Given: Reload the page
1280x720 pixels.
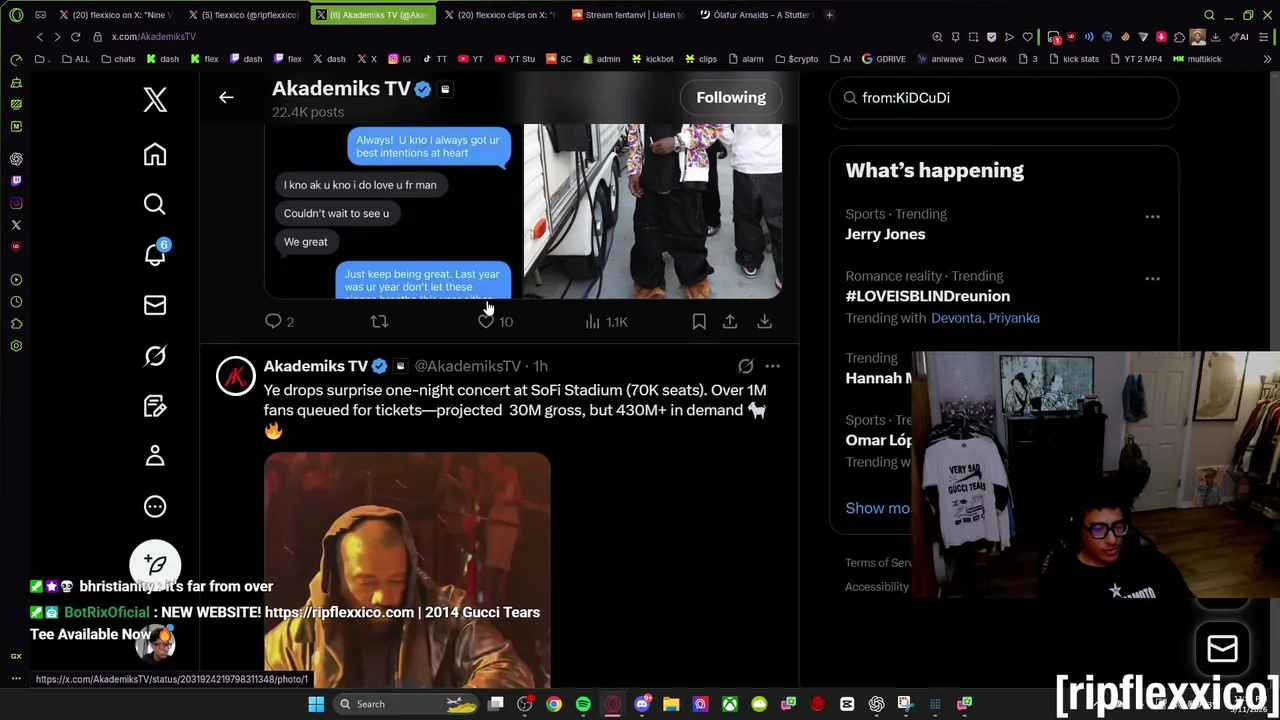Looking at the screenshot, I should coord(75,37).
